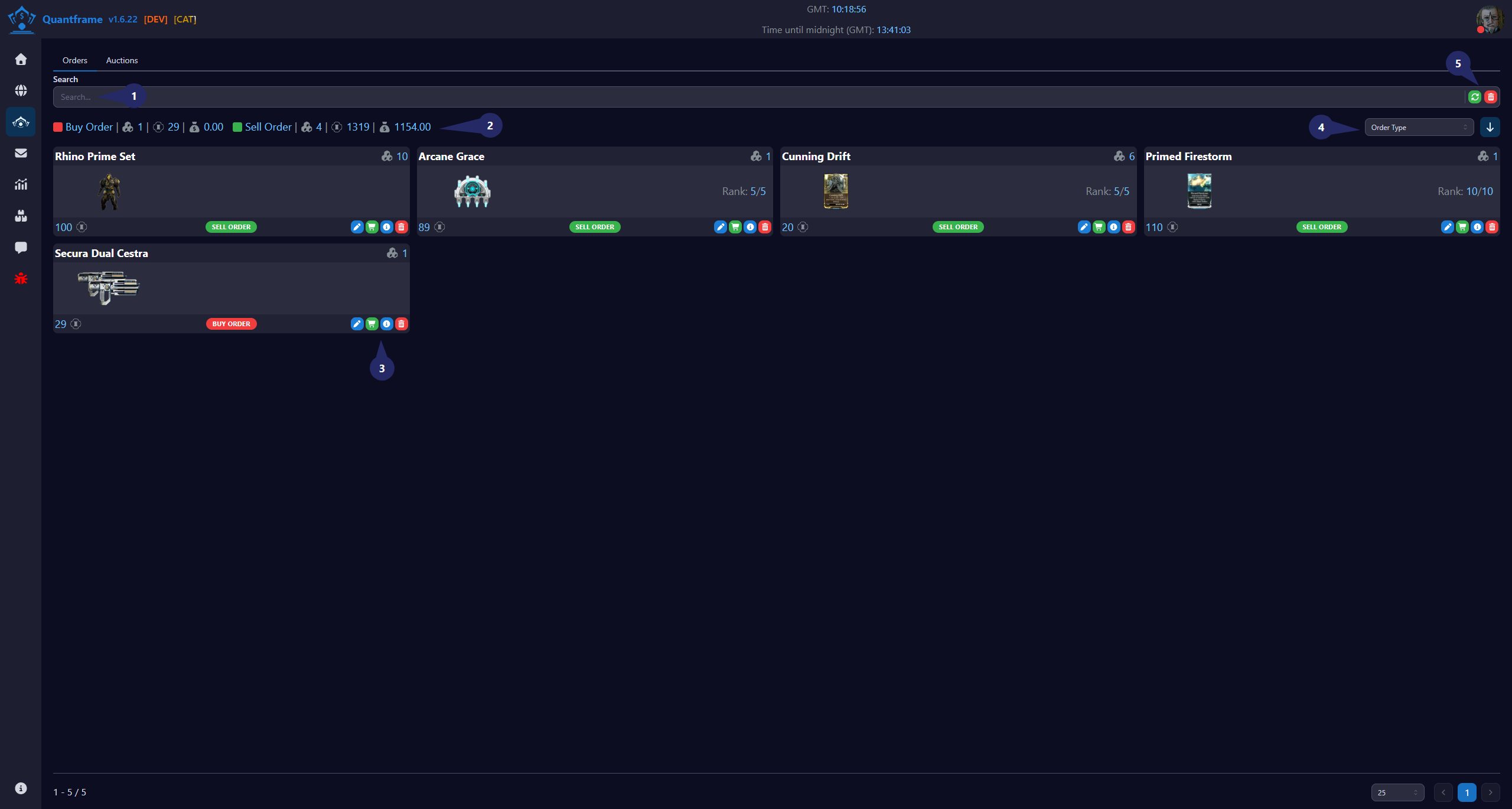Show info for Primed Firestorm order

coord(1477,227)
